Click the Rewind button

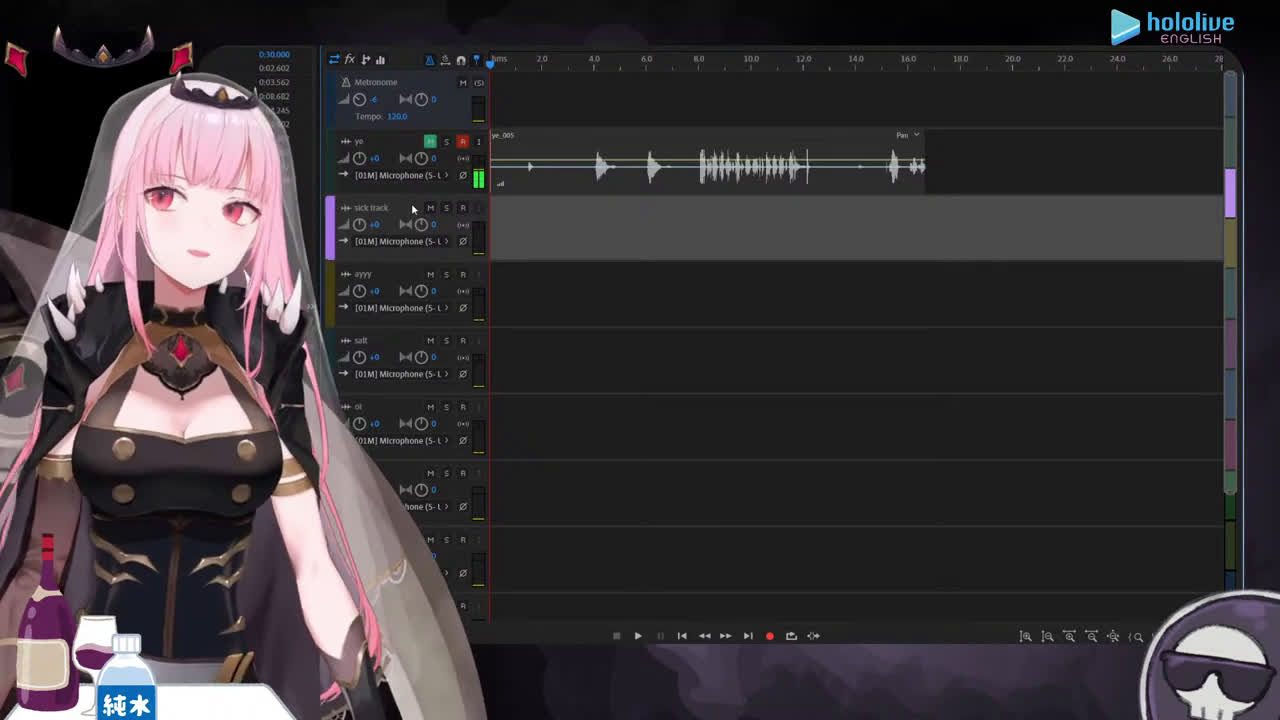(704, 636)
